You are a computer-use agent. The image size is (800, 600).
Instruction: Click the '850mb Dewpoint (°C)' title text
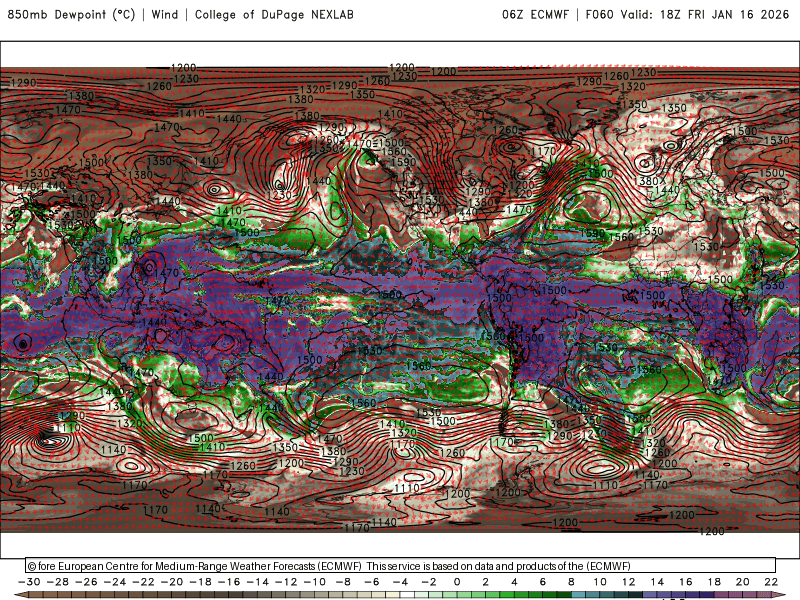point(71,14)
